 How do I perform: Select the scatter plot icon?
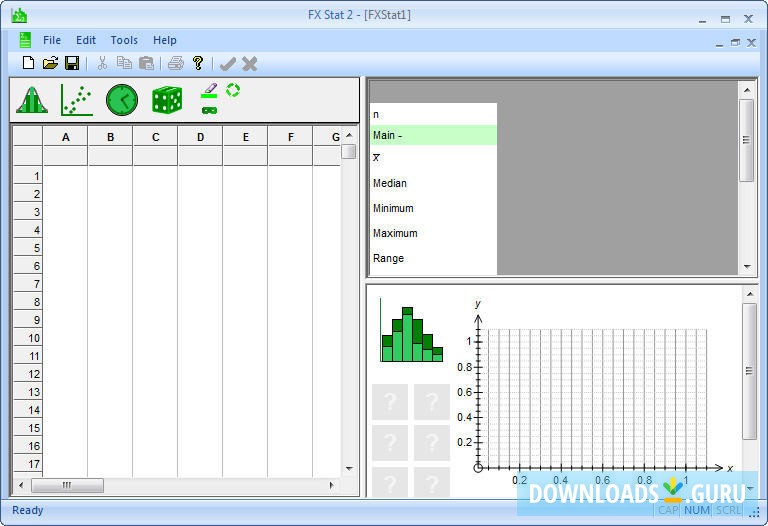point(76,100)
